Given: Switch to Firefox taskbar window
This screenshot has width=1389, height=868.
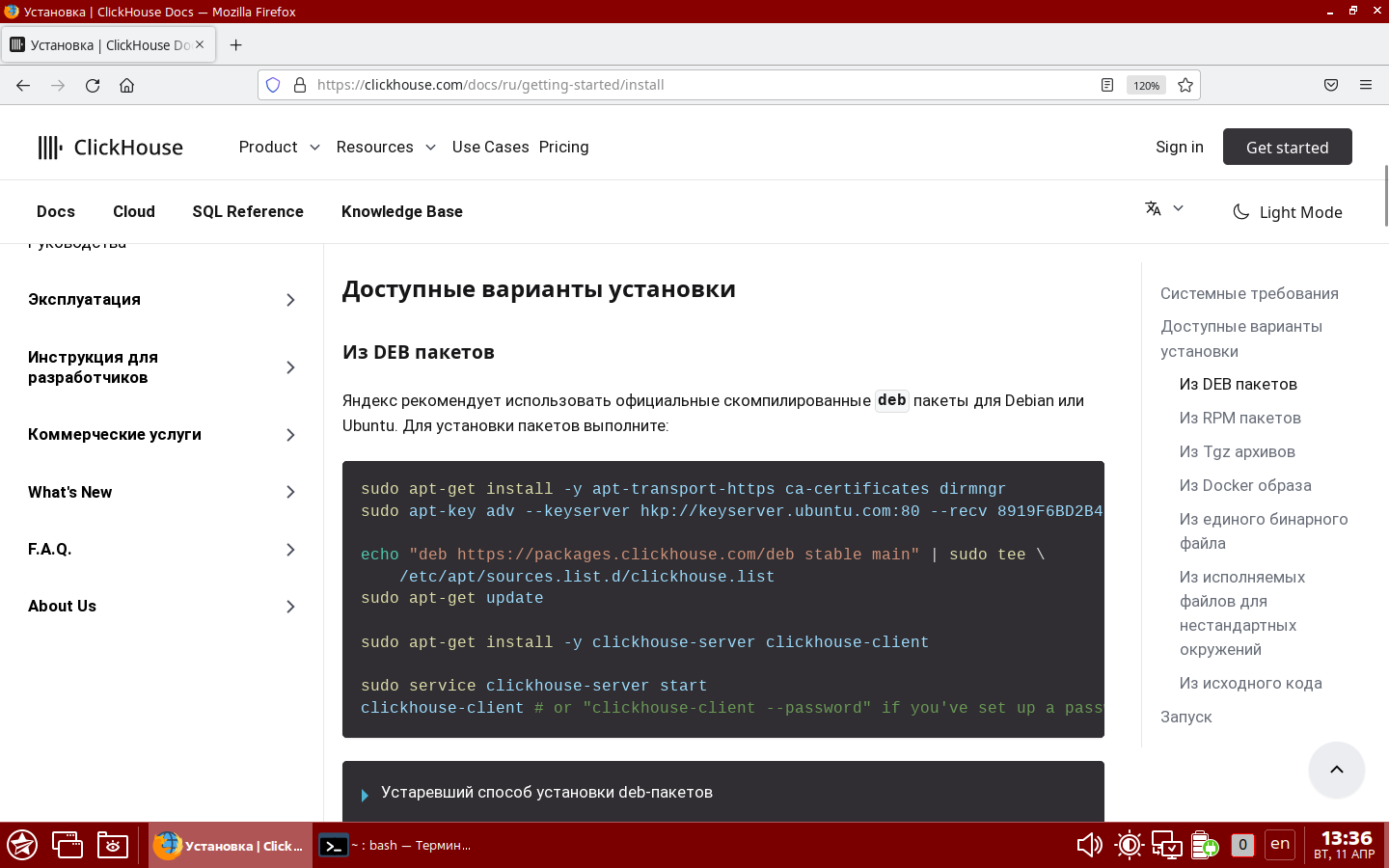Looking at the screenshot, I should [x=231, y=845].
